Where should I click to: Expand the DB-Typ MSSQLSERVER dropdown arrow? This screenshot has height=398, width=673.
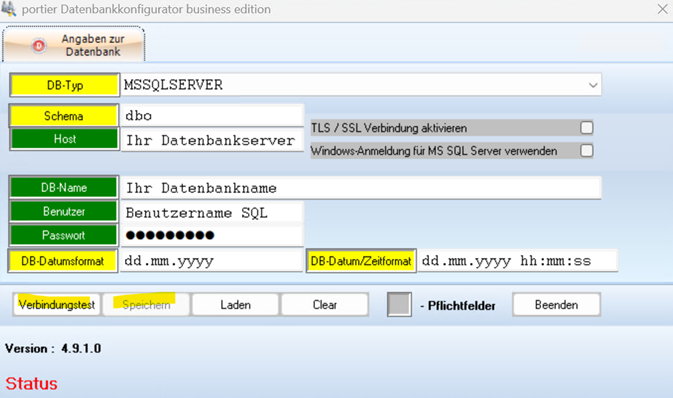[593, 85]
